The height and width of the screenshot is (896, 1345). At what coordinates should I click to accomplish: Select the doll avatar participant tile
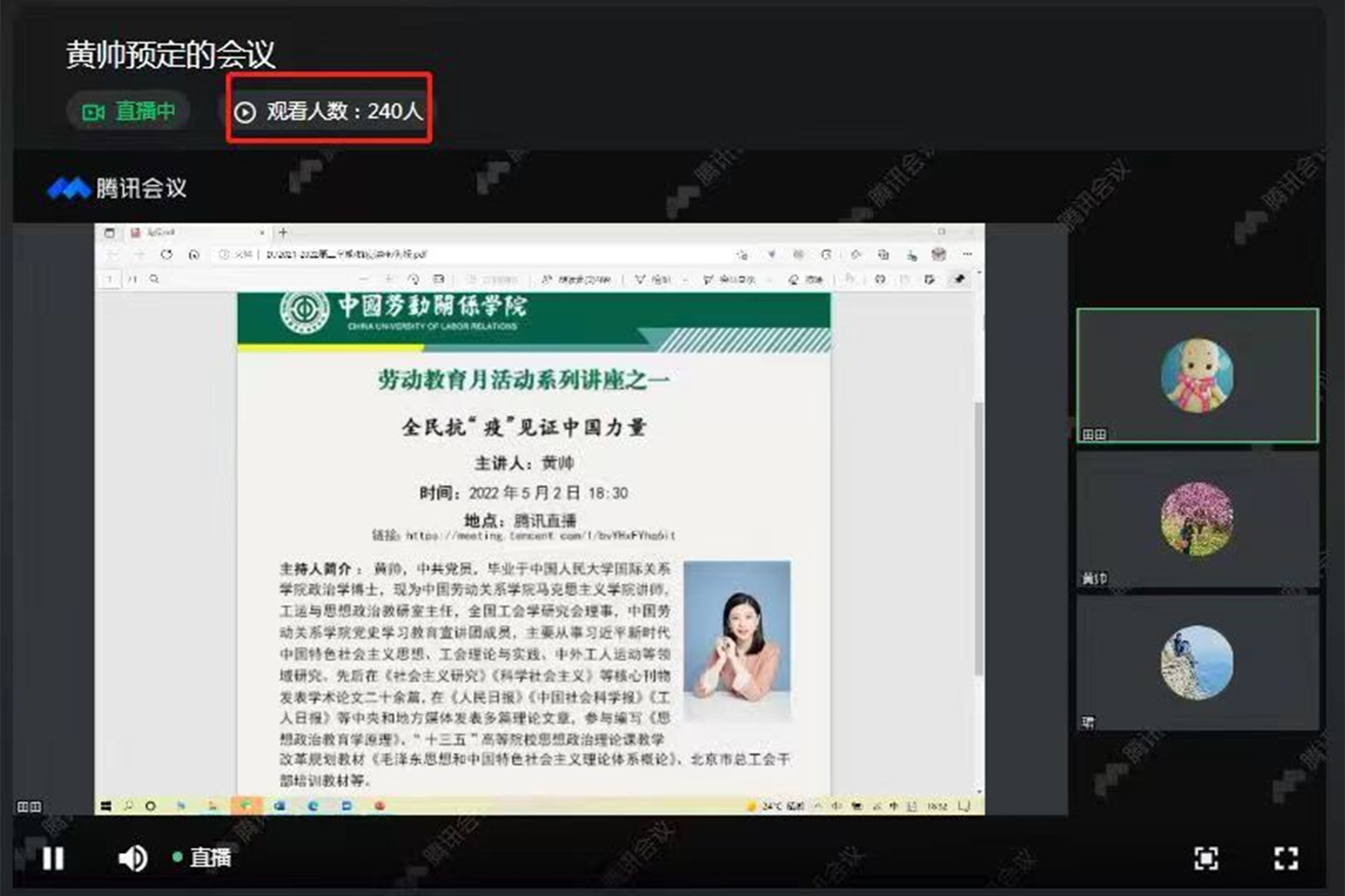pyautogui.click(x=1197, y=375)
